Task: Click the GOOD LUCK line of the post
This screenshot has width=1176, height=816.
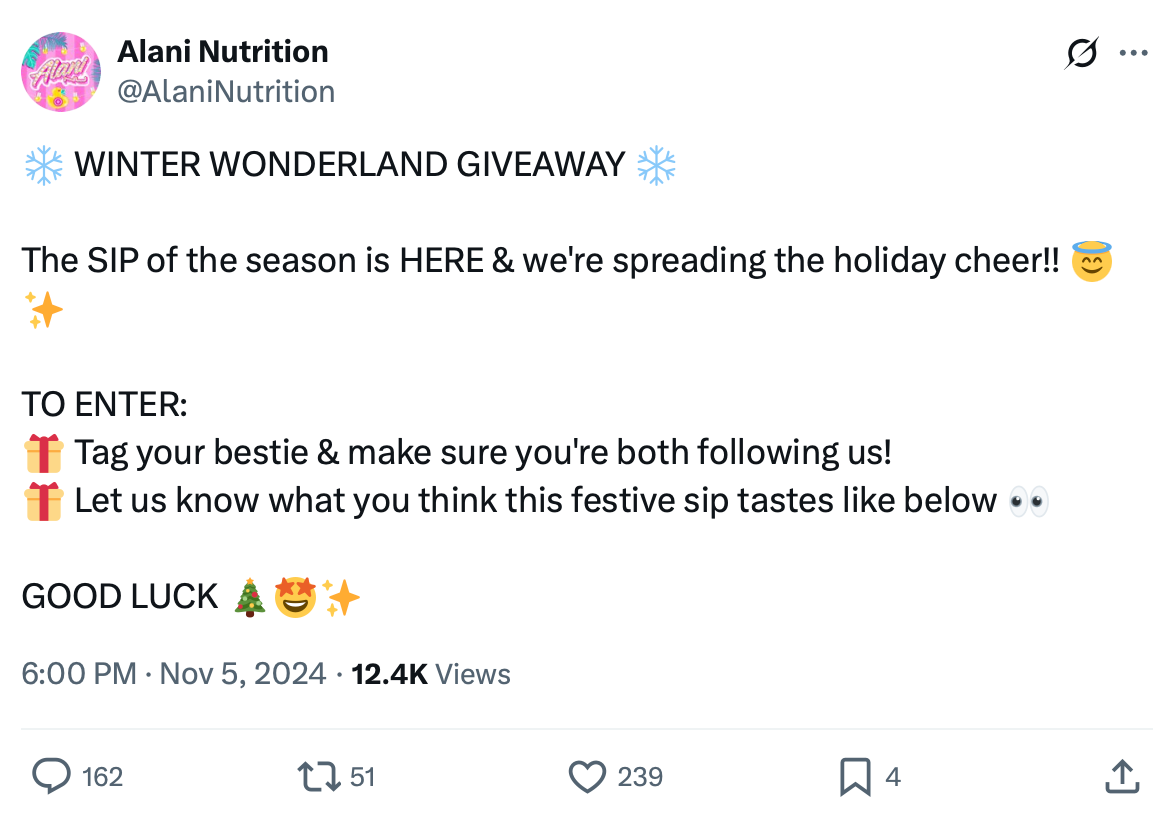Action: click(120, 596)
